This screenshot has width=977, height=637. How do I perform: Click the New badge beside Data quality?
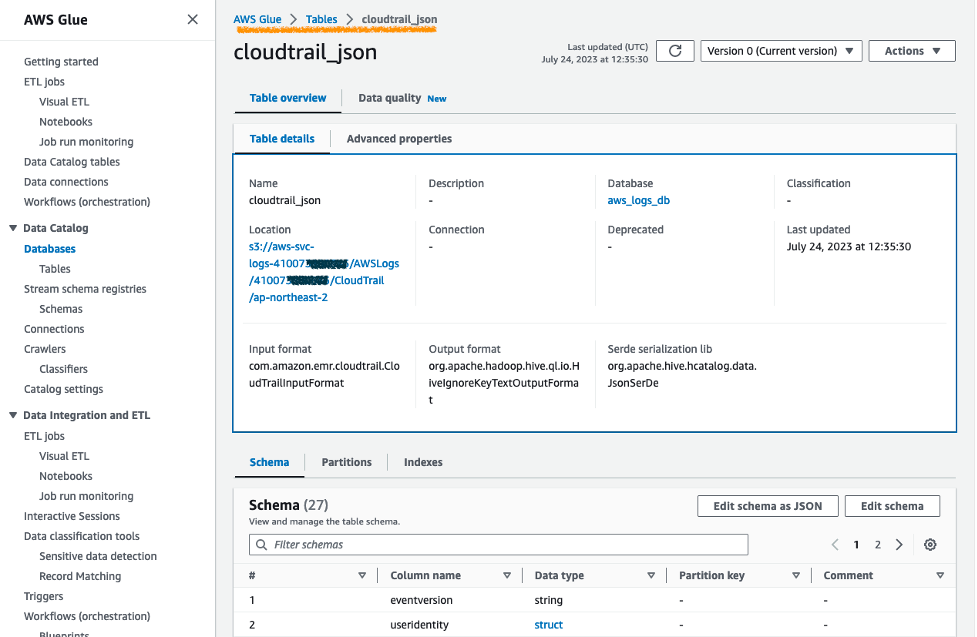(x=437, y=98)
